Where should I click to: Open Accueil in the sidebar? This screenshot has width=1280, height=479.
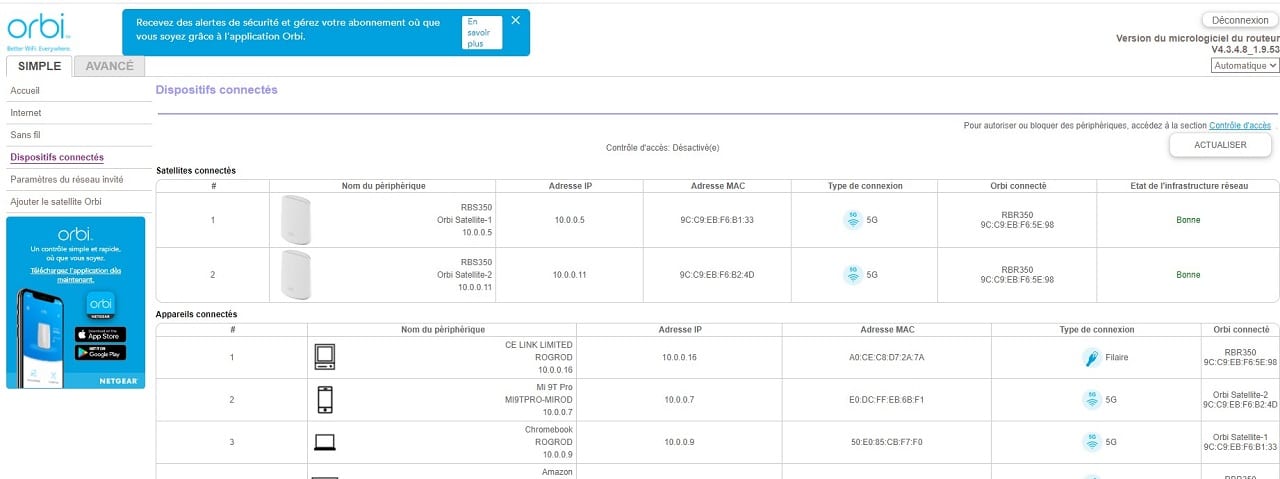tap(25, 90)
